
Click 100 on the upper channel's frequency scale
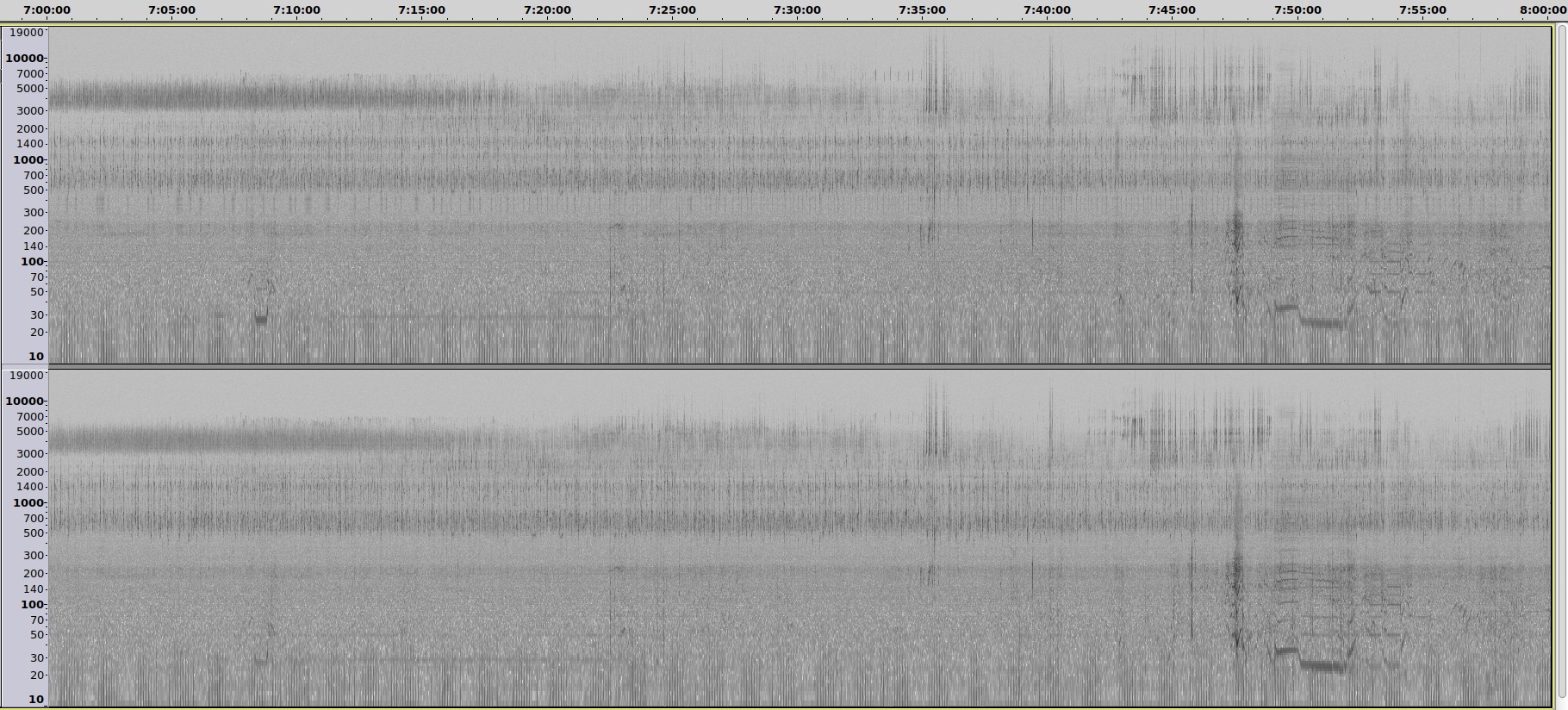31,262
